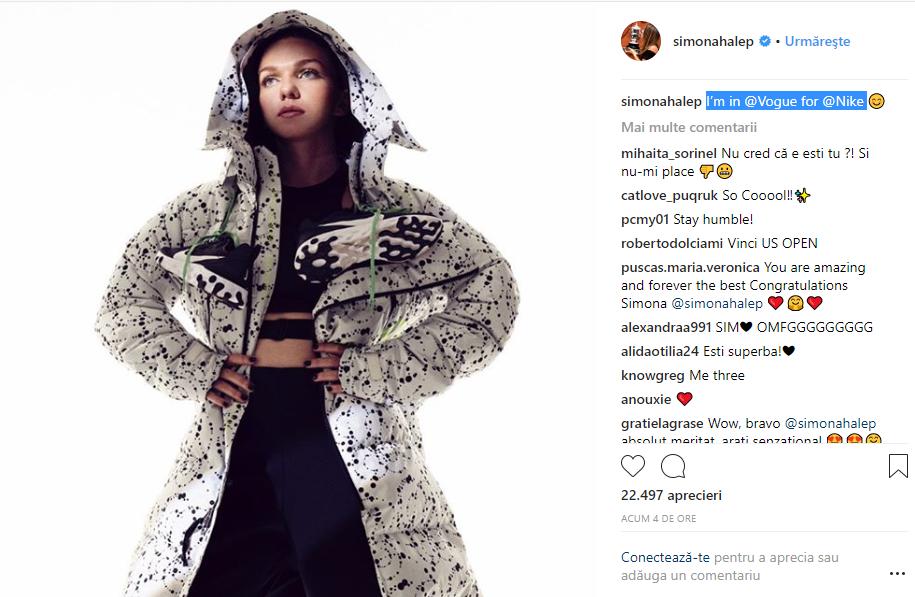Open the robertodolciami commenter profile
The height and width of the screenshot is (597, 915).
tap(672, 243)
